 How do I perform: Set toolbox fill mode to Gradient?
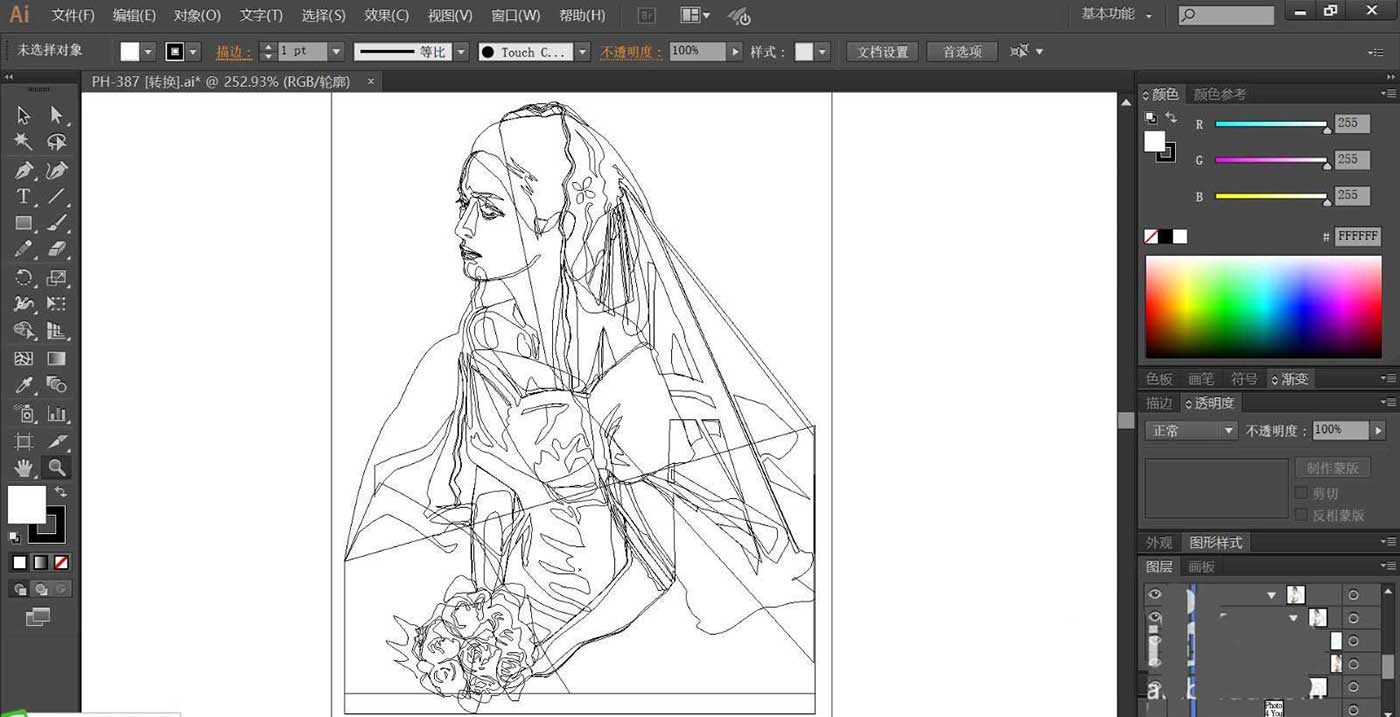(40, 563)
